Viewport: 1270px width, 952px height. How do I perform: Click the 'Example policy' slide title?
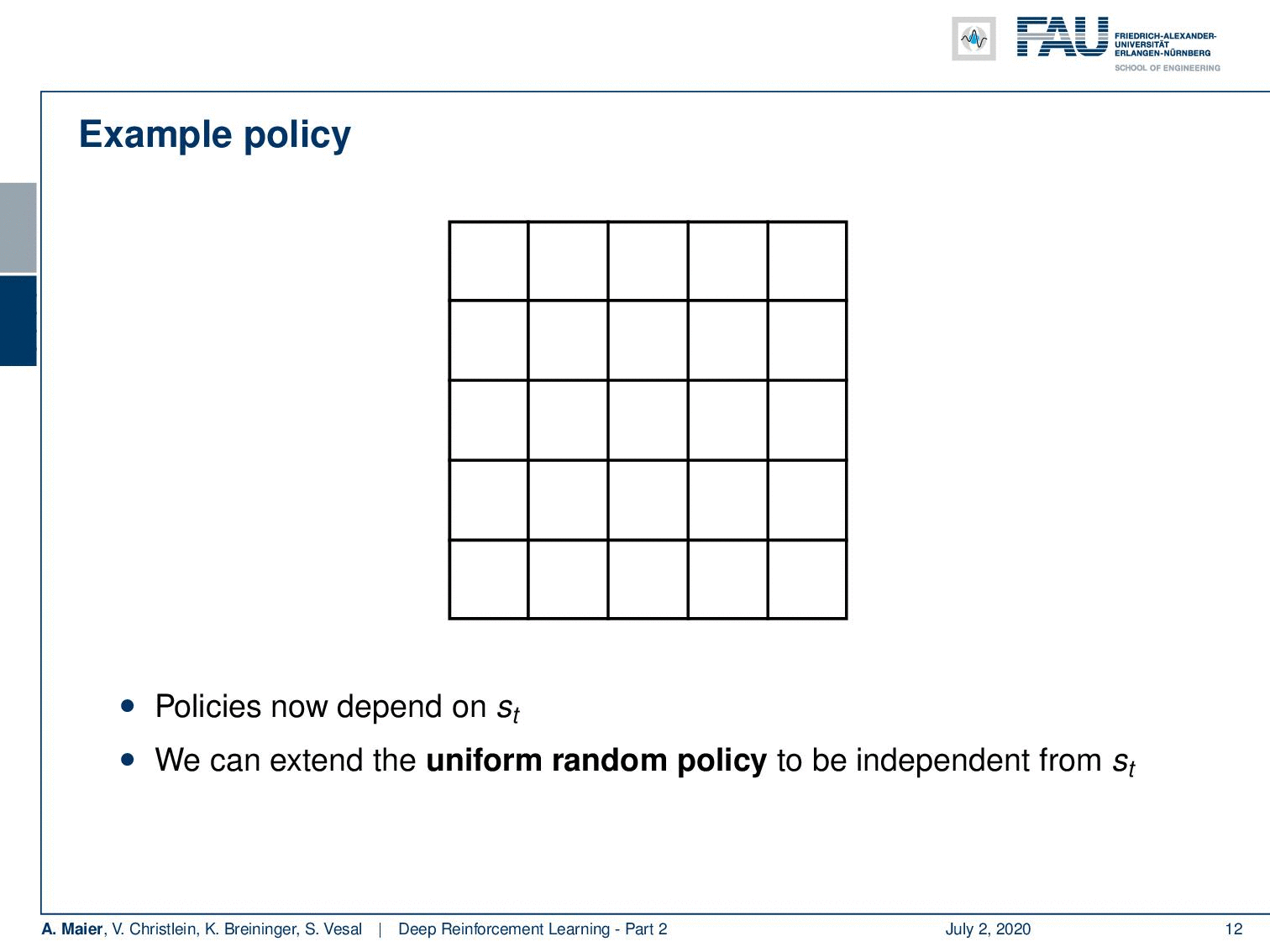pos(215,135)
